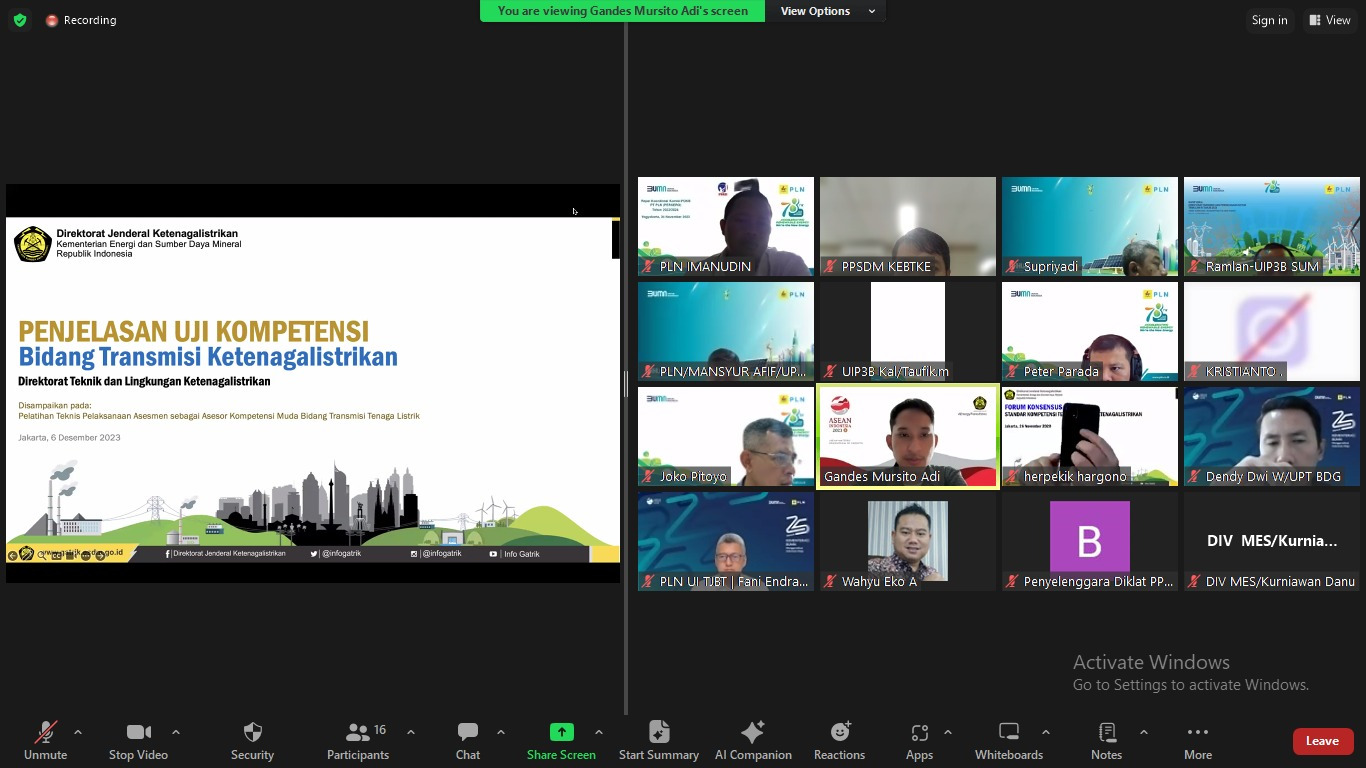Expand the arrow beside Notes
The height and width of the screenshot is (768, 1366).
[1144, 732]
